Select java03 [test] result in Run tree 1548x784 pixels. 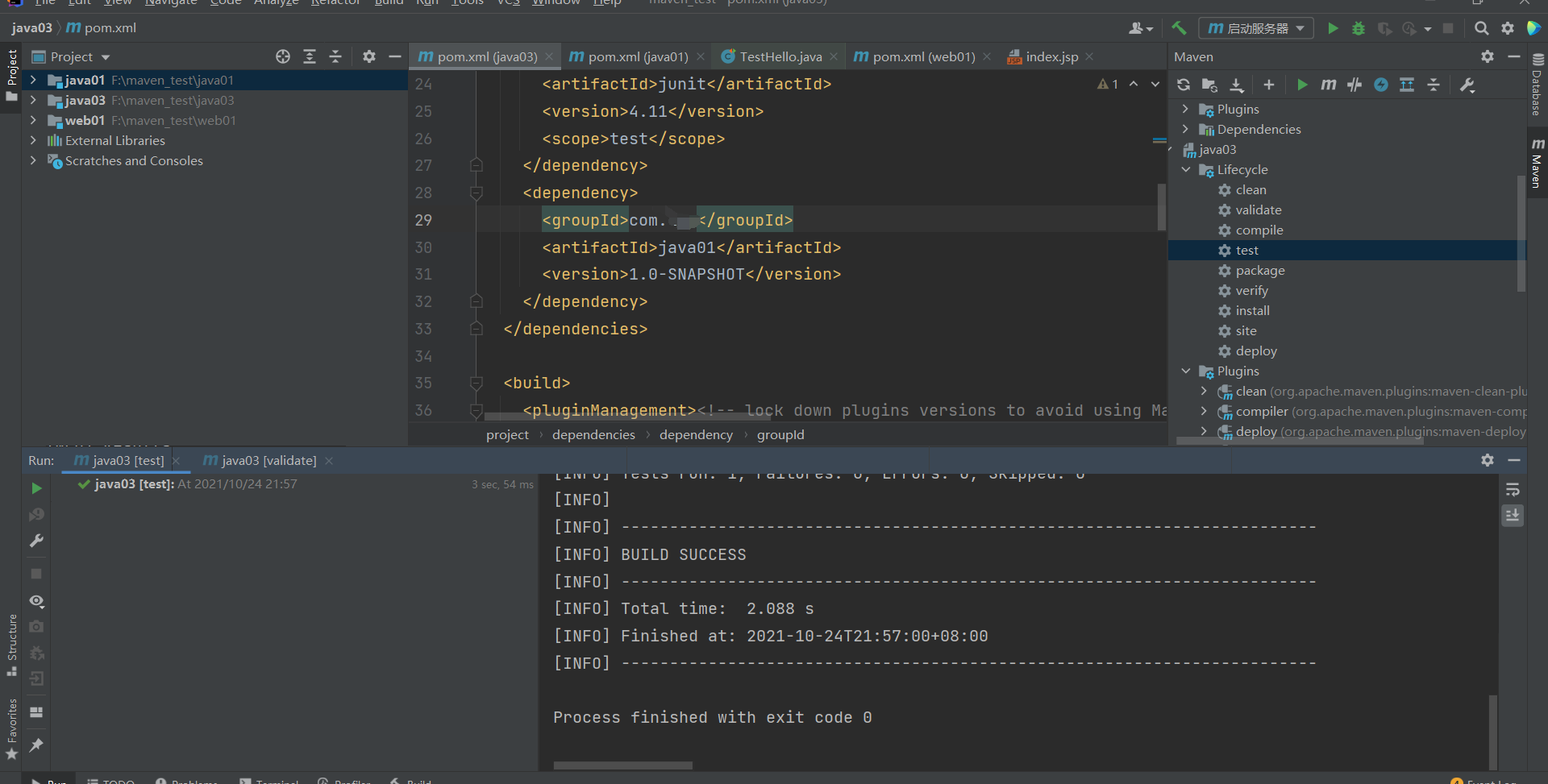pyautogui.click(x=187, y=483)
